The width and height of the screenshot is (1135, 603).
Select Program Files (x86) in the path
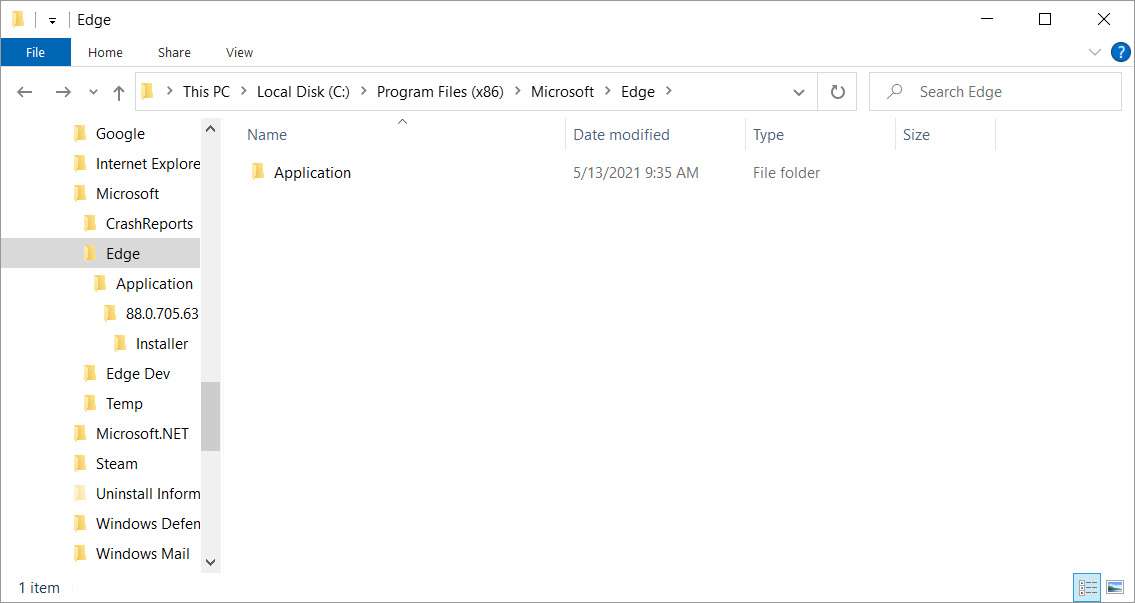(440, 92)
